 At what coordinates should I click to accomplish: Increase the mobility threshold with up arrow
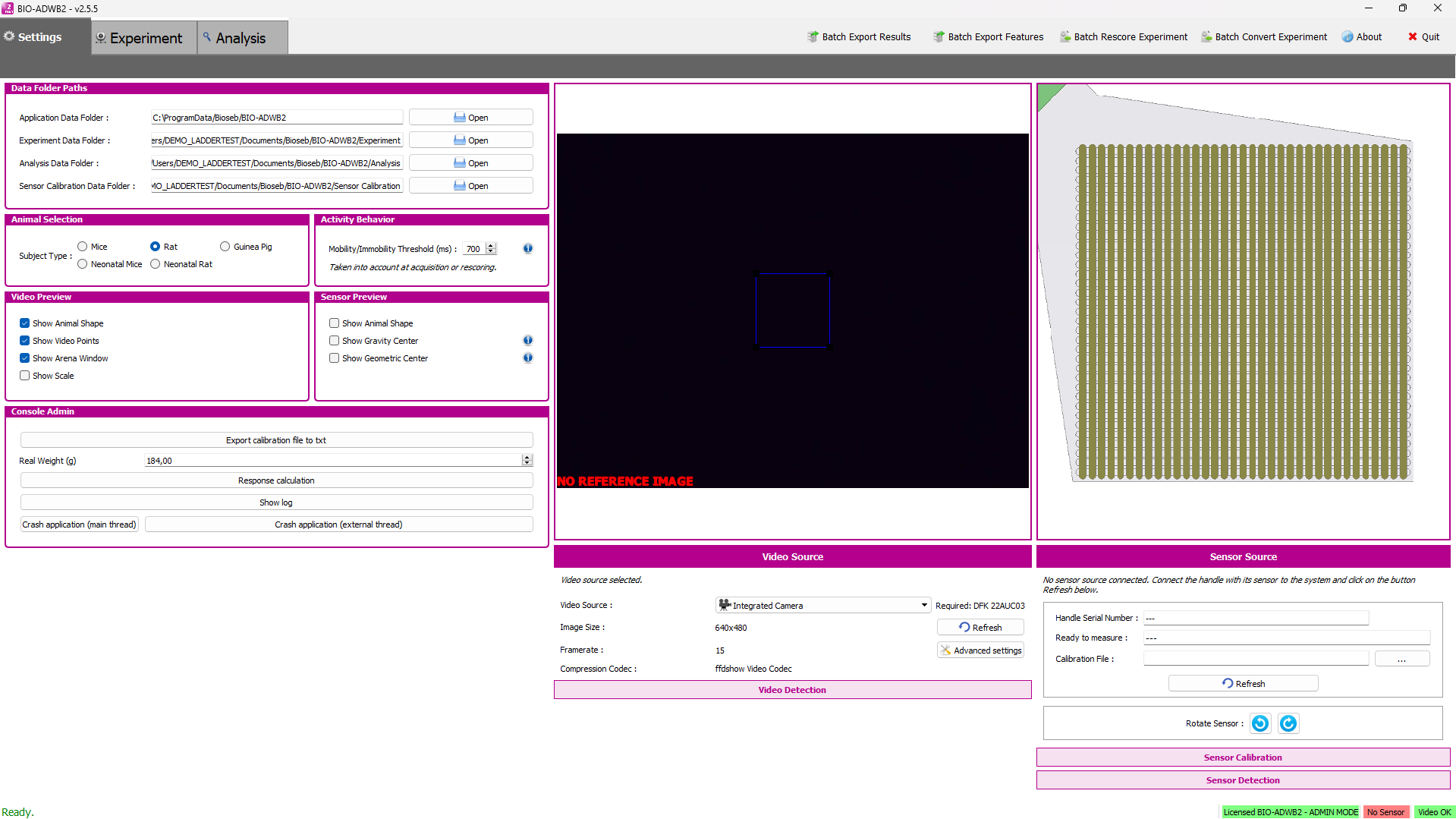point(491,245)
